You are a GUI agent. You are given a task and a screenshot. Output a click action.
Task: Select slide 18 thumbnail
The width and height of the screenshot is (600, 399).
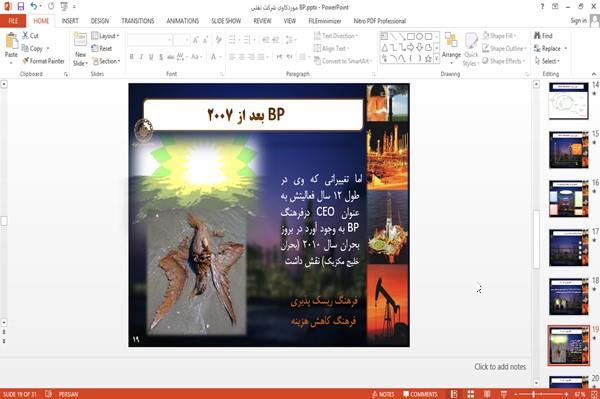(569, 296)
